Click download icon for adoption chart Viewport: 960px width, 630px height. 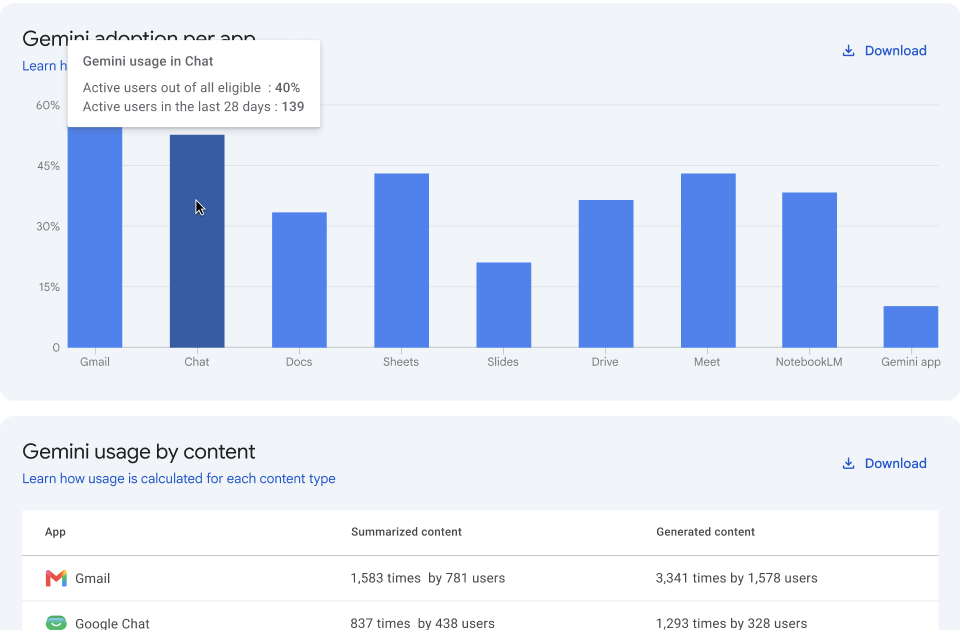point(848,51)
